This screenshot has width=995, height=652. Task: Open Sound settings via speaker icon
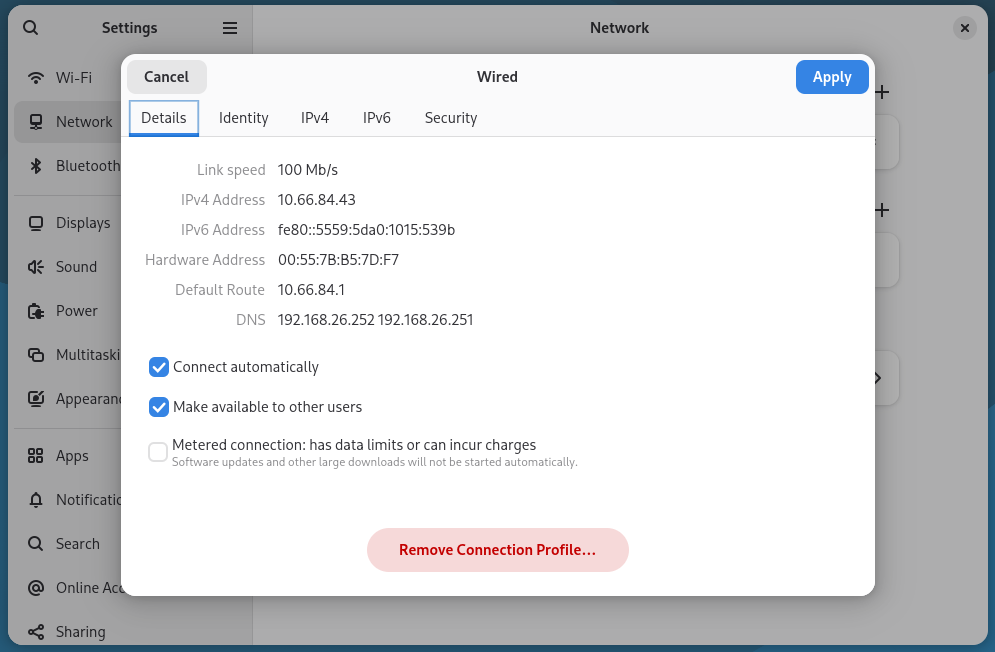click(36, 267)
